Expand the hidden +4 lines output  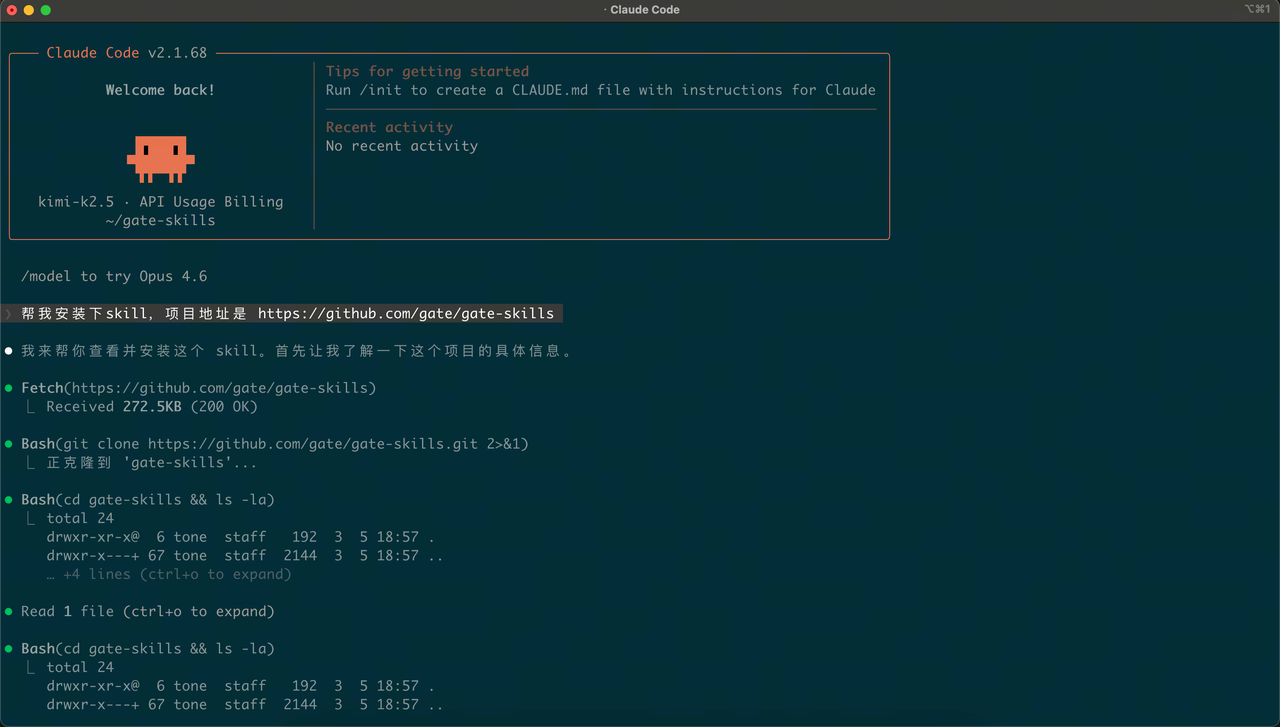168,575
